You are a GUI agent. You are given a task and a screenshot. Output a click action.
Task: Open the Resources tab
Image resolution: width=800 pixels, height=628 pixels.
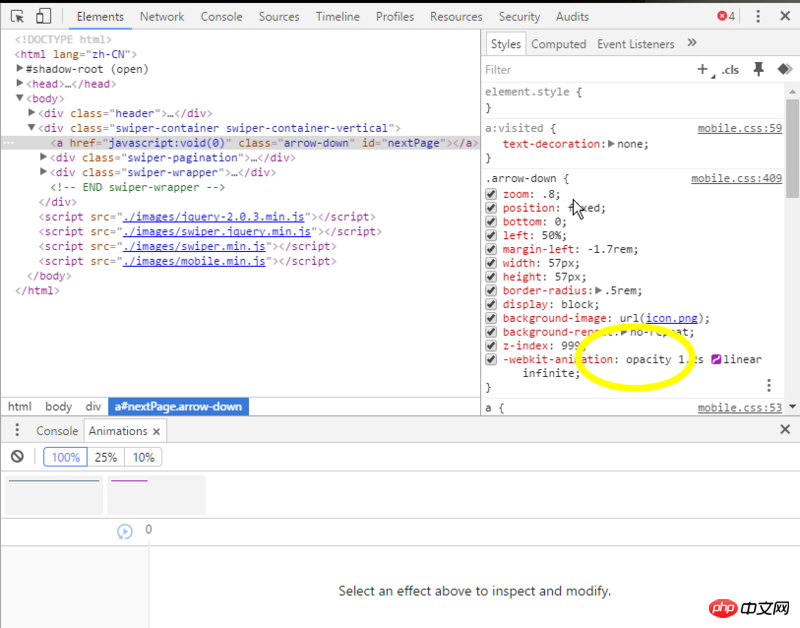[456, 16]
